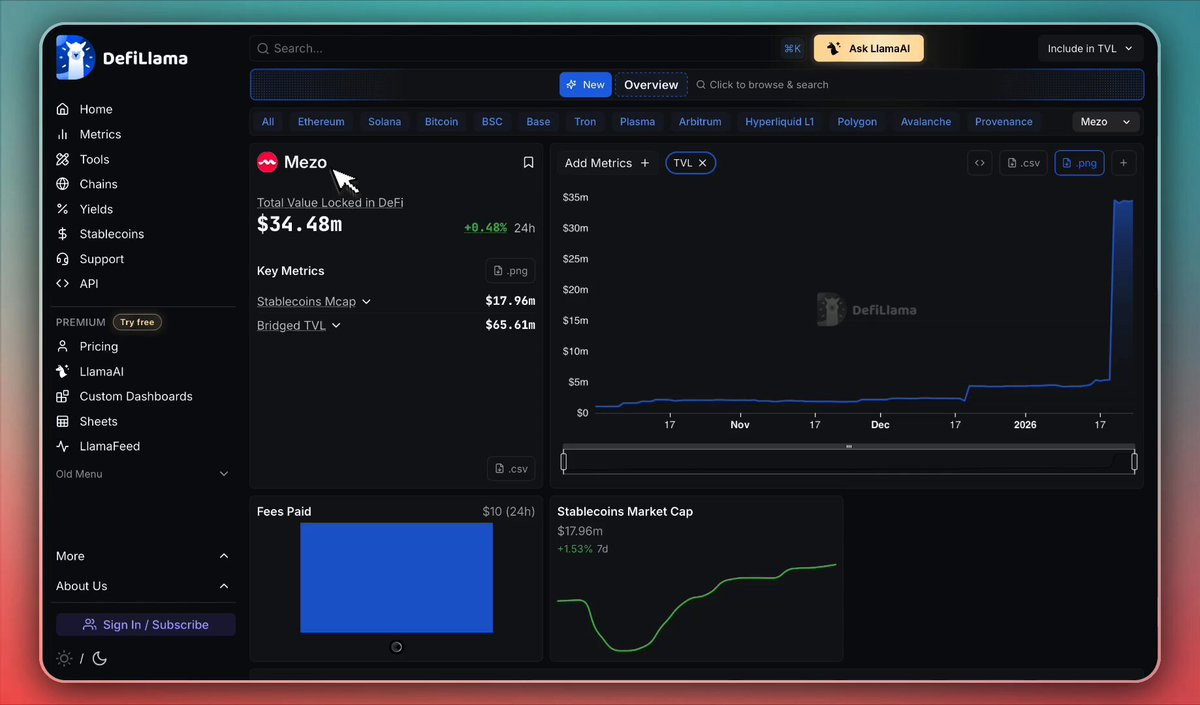Switch to dark theme moon icon
The image size is (1200, 705).
(x=100, y=658)
